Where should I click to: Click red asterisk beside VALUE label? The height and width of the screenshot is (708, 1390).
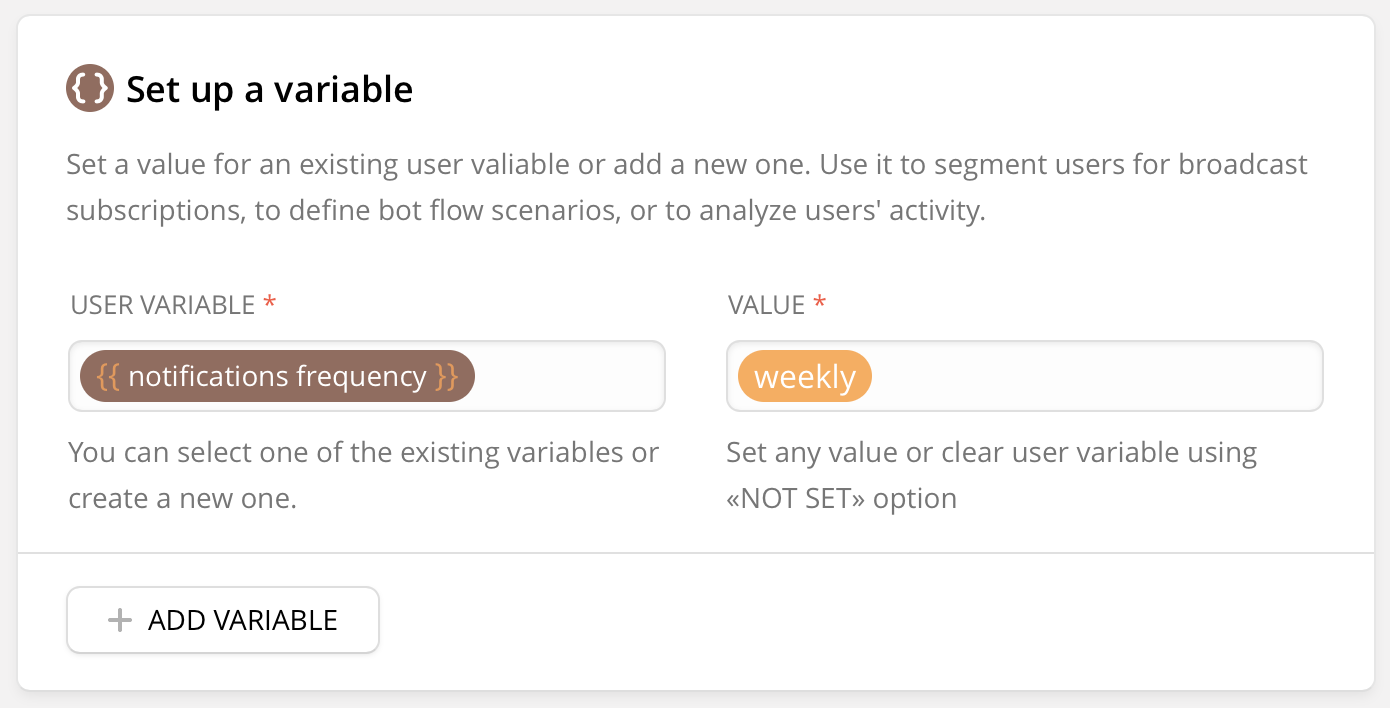coord(820,305)
